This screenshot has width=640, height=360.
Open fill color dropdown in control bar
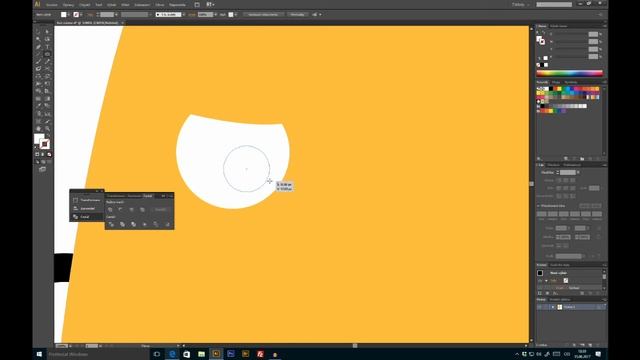click(x=68, y=15)
